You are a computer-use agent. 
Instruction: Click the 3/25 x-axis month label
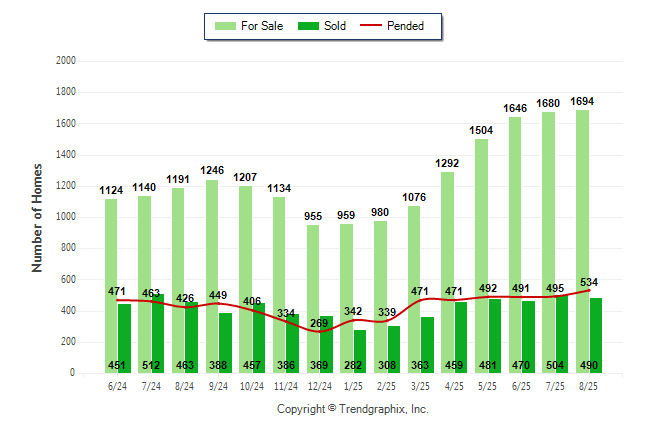[421, 386]
